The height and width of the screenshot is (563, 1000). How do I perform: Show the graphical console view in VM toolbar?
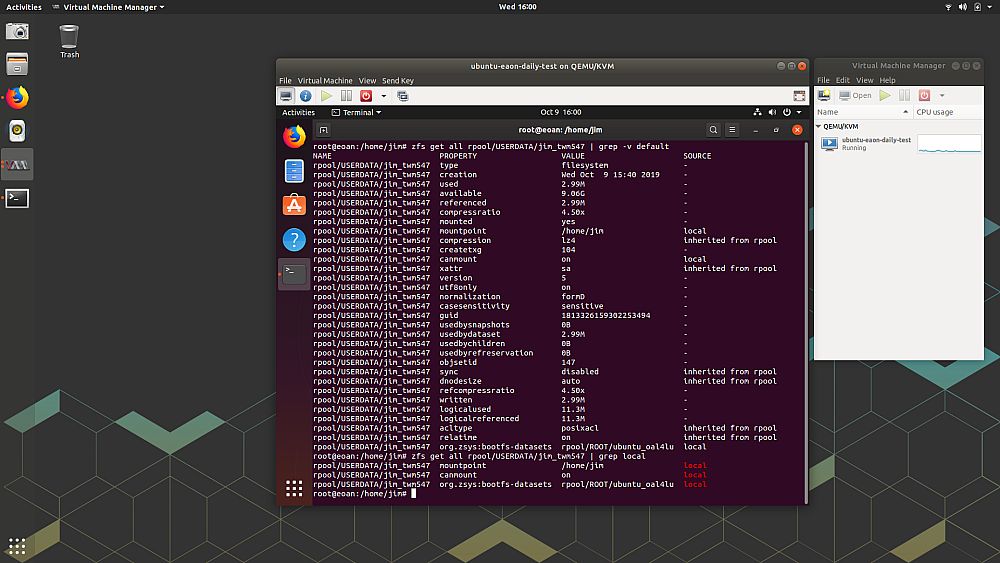pos(286,96)
